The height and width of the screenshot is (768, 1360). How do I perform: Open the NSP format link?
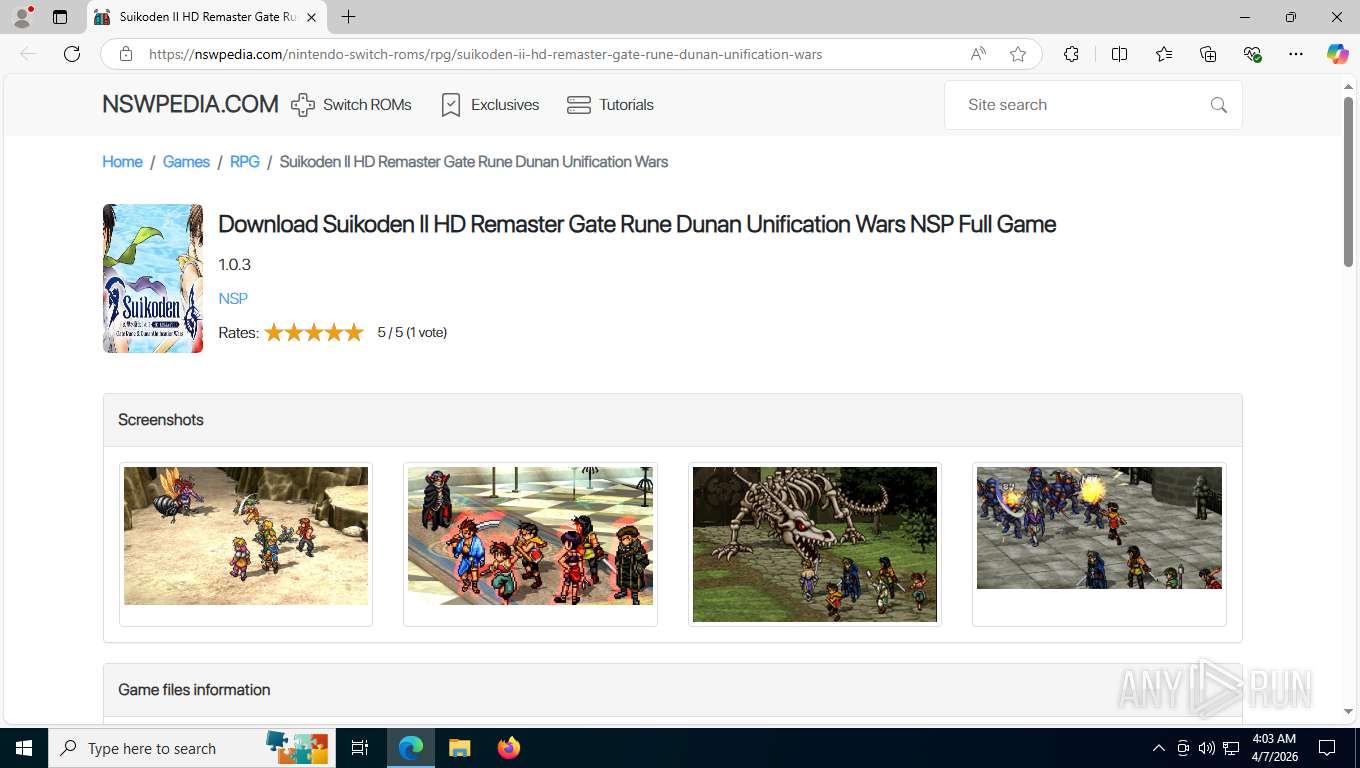233,298
